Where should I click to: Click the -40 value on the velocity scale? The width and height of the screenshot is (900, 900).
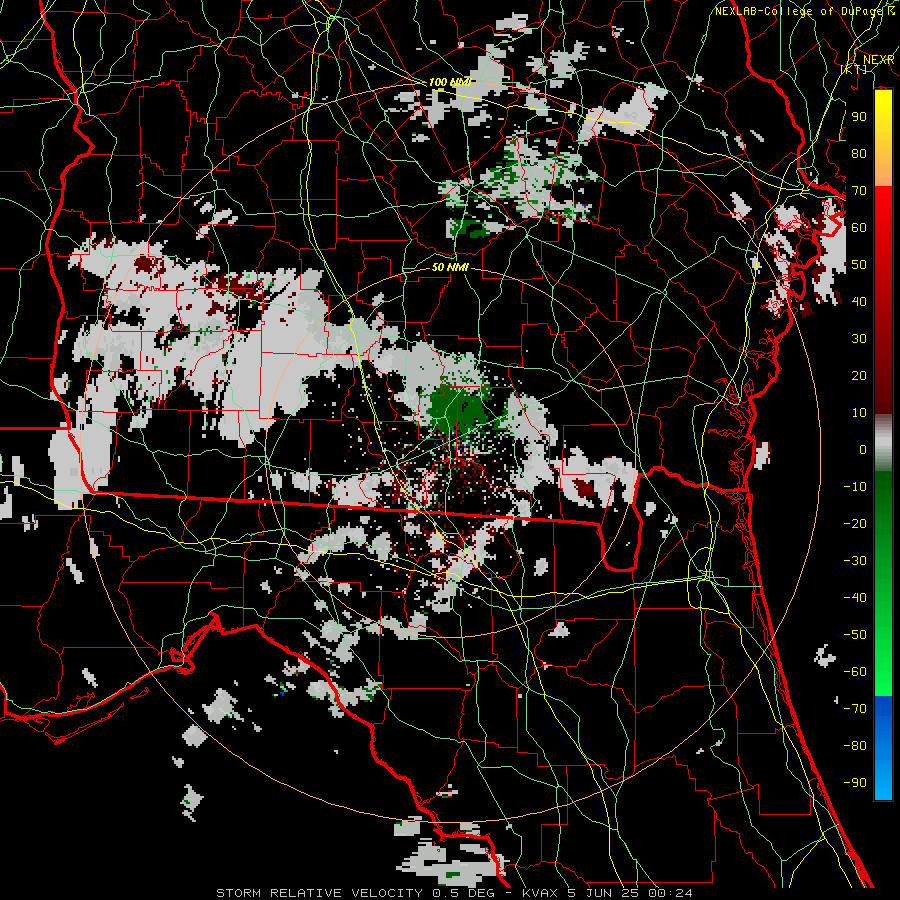855,598
